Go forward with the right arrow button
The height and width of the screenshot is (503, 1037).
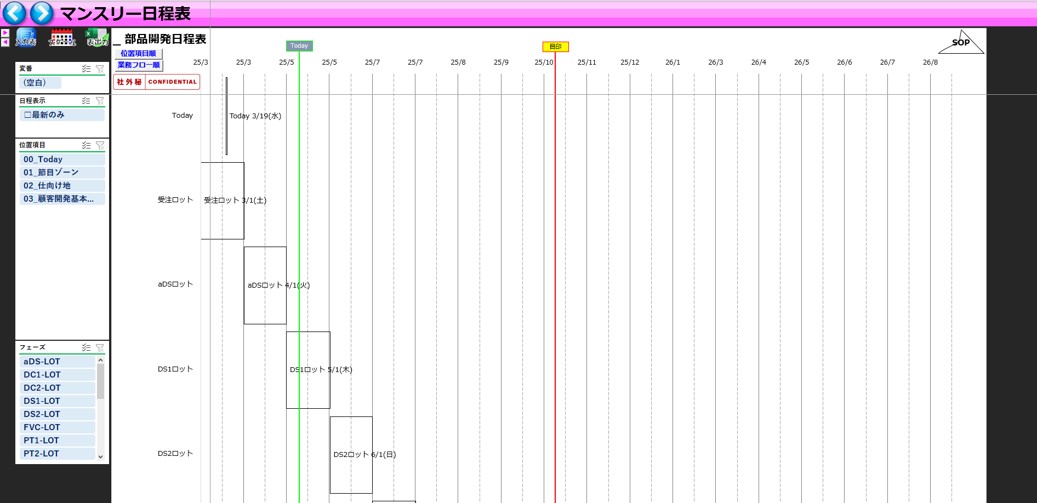(x=41, y=13)
